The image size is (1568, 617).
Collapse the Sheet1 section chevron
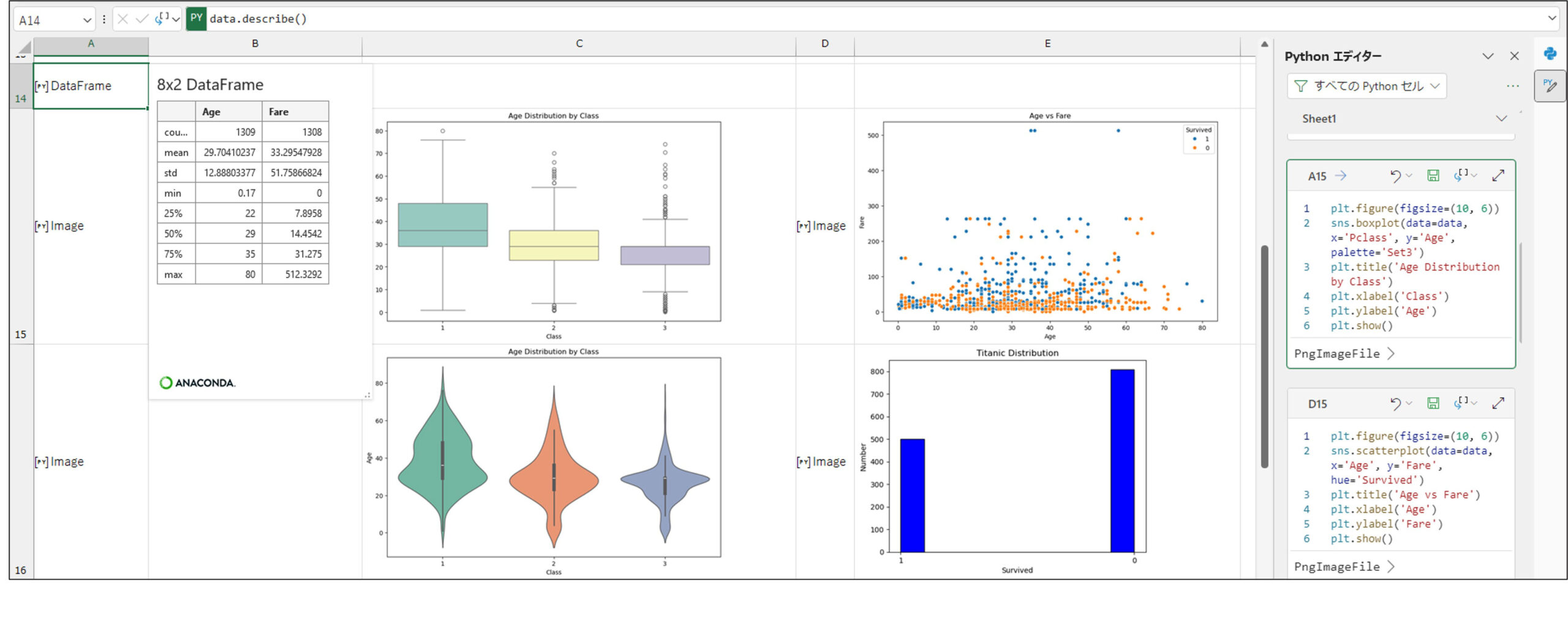tap(1501, 118)
